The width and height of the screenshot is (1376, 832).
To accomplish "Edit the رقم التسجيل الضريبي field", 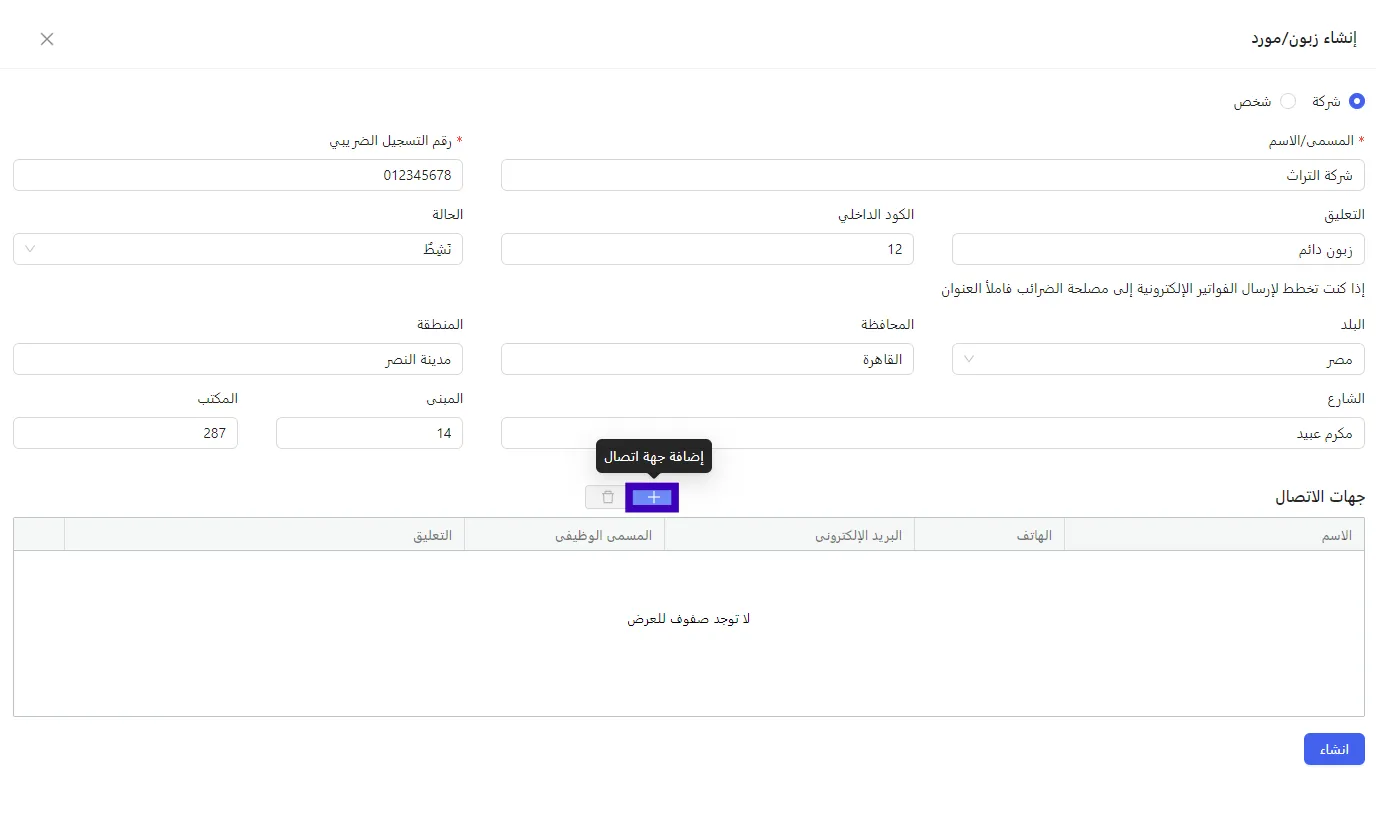I will (238, 175).
